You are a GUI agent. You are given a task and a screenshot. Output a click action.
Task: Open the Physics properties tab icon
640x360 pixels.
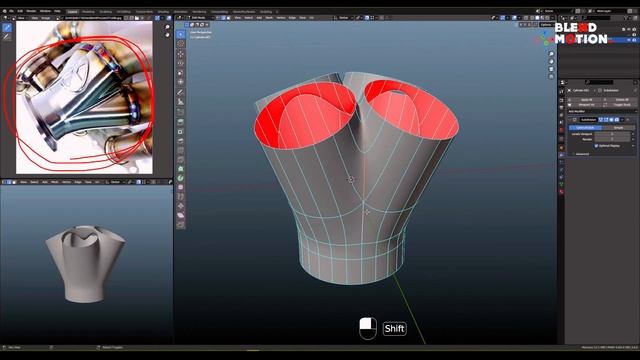tap(562, 169)
